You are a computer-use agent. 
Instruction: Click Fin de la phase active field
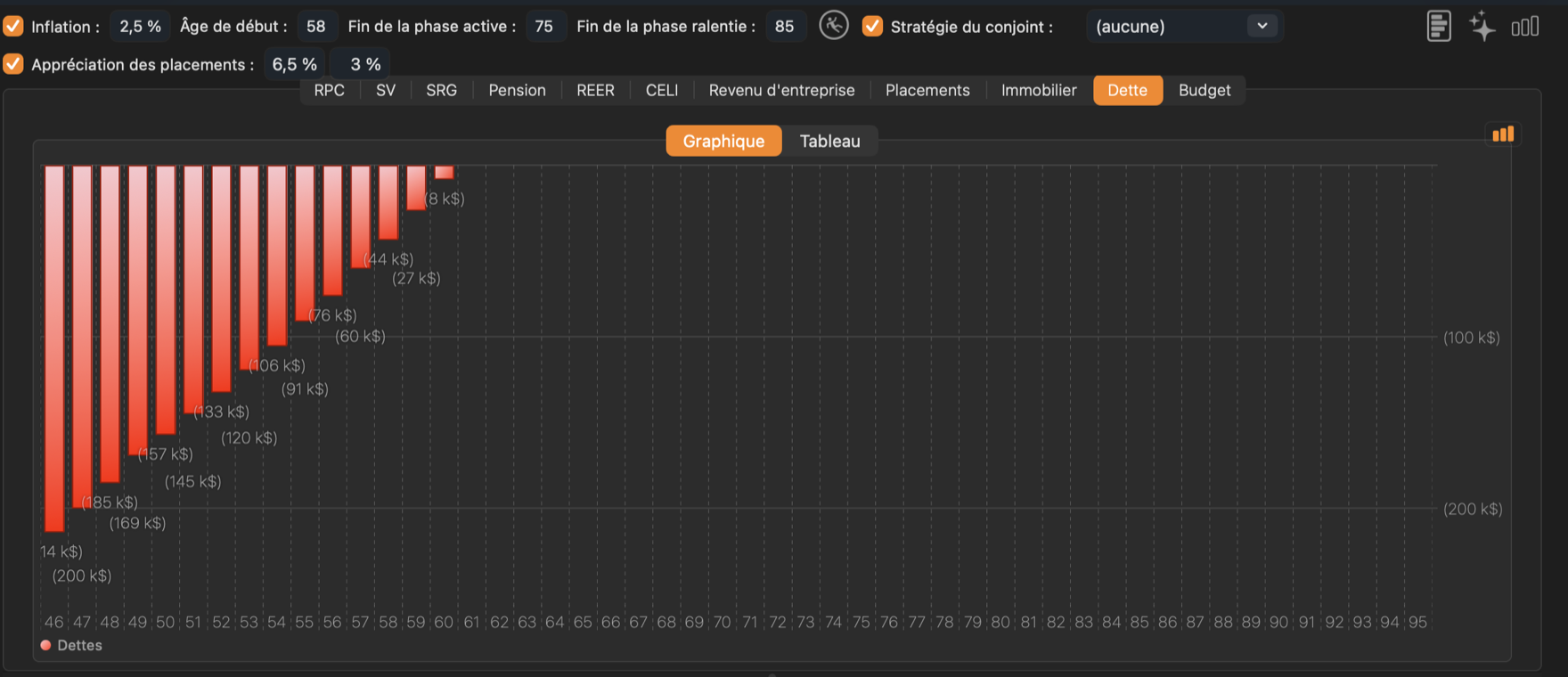pos(544,26)
